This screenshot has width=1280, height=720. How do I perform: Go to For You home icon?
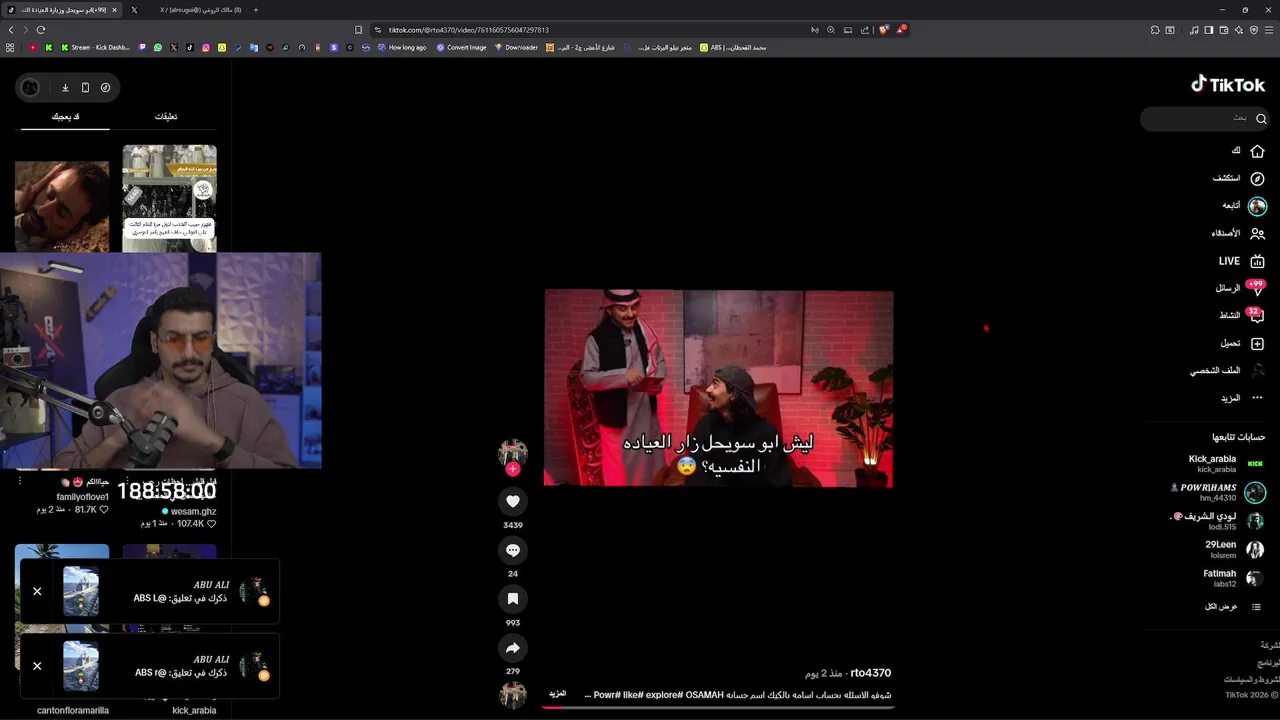[x=1257, y=151]
